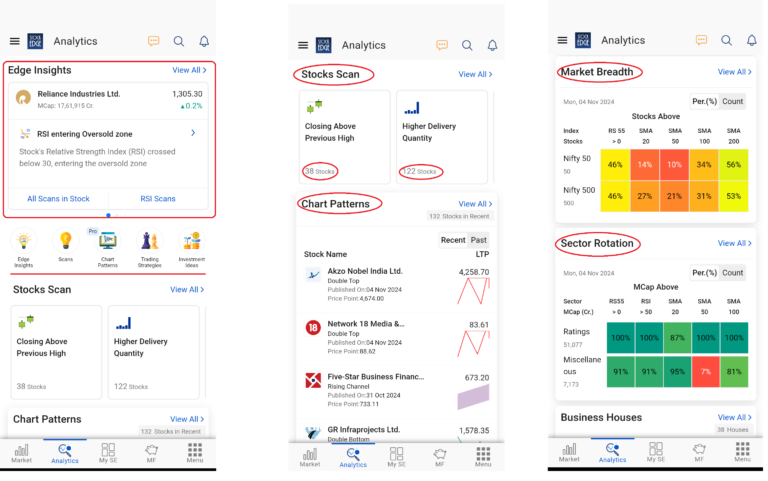Go to MF tab in right screen
The width and height of the screenshot is (768, 481).
click(699, 453)
